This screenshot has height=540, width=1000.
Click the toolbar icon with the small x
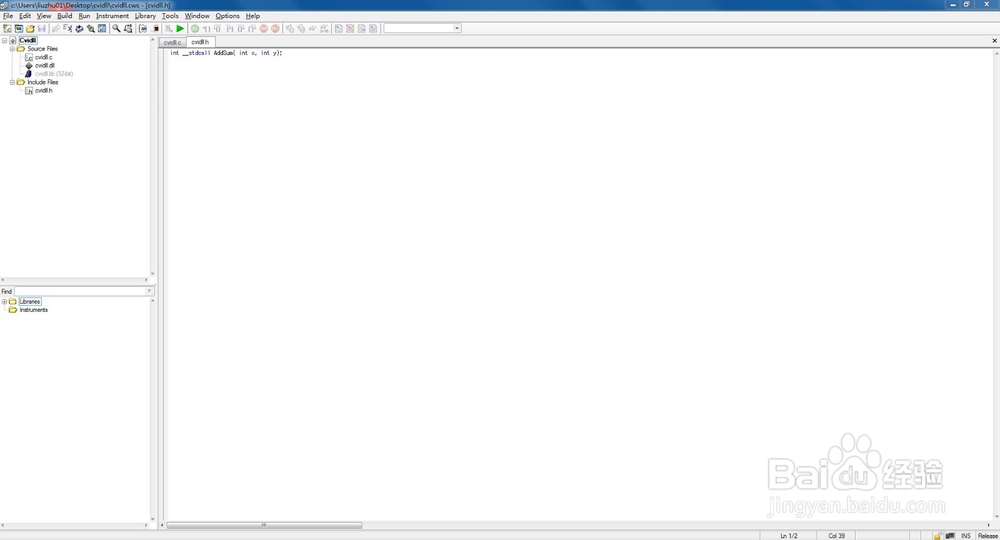(68, 29)
